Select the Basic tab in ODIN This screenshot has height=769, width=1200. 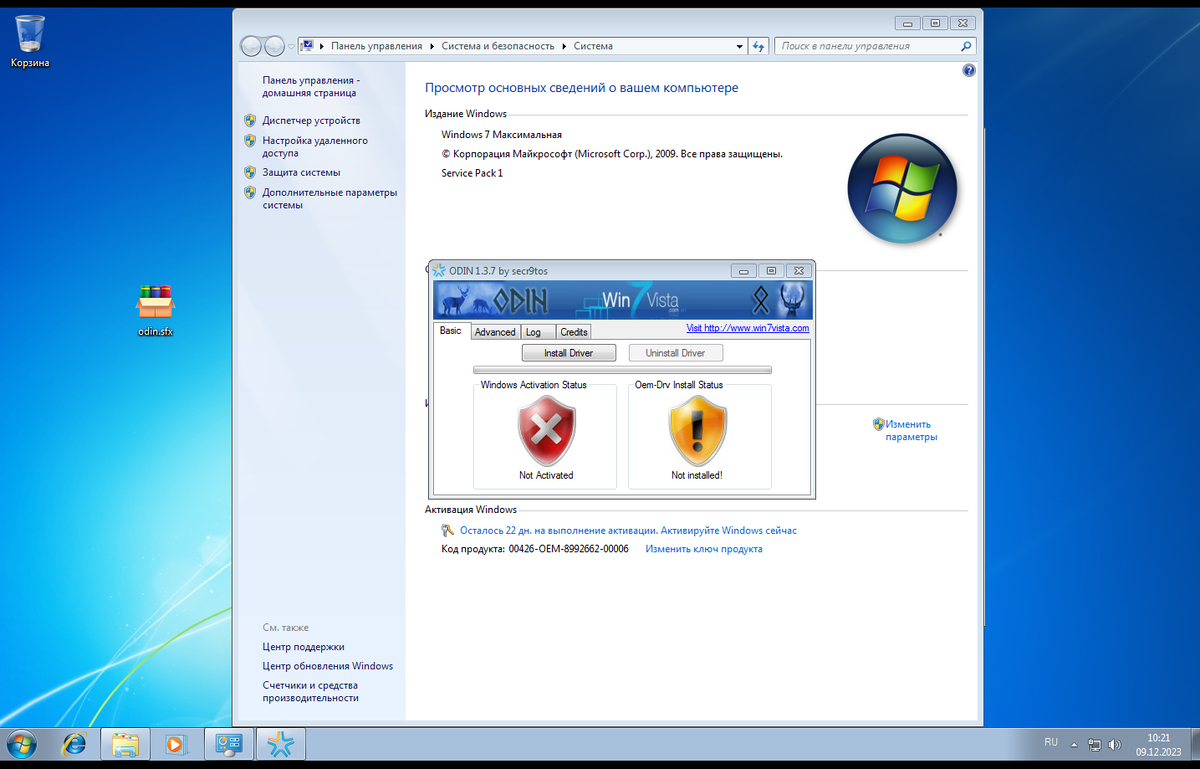pyautogui.click(x=451, y=330)
